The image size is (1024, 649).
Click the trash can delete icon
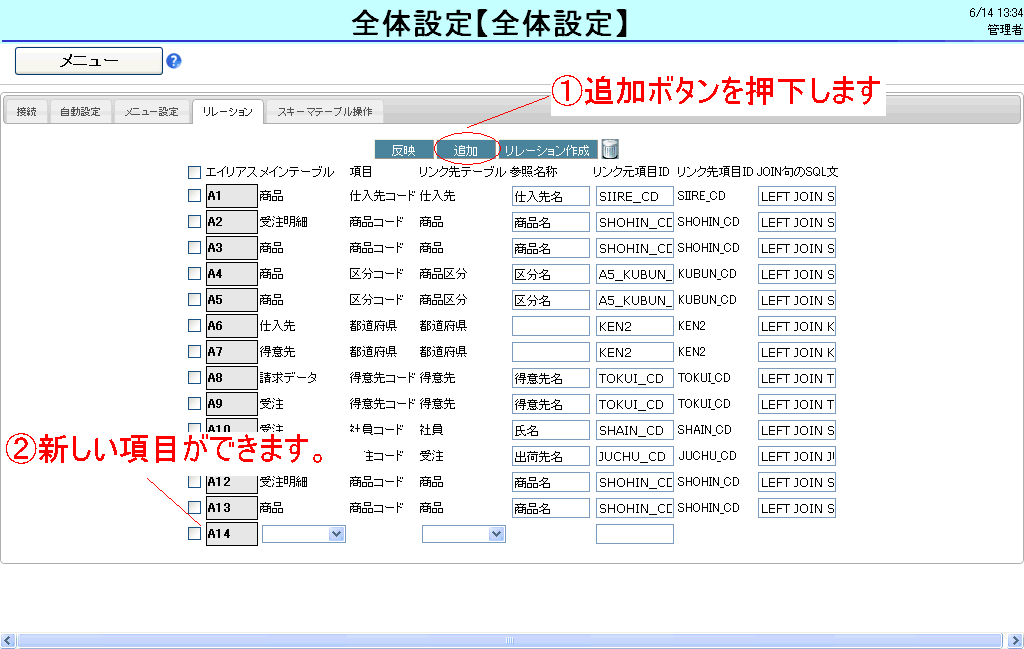[610, 149]
